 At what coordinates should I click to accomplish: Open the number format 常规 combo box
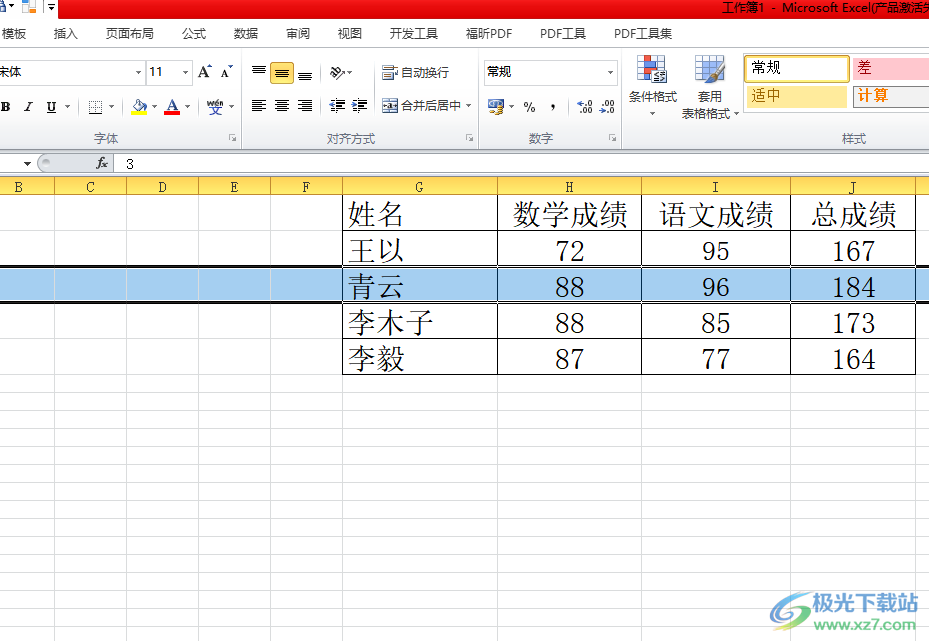(x=550, y=72)
